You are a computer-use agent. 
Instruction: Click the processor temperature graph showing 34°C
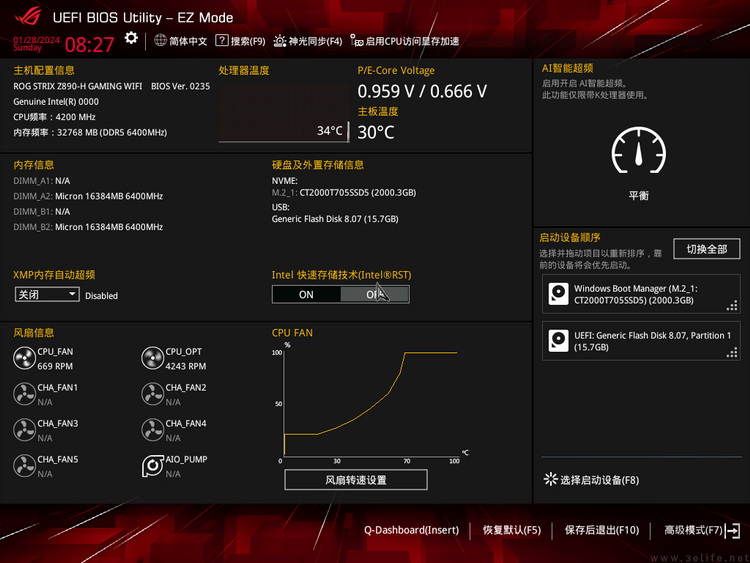(284, 113)
